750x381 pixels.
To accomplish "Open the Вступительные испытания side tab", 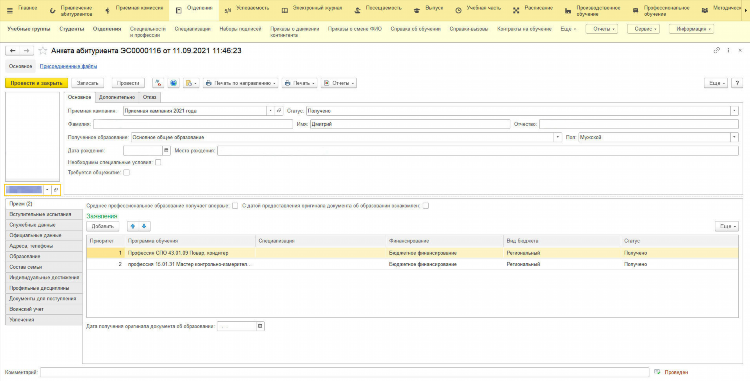I will point(44,214).
